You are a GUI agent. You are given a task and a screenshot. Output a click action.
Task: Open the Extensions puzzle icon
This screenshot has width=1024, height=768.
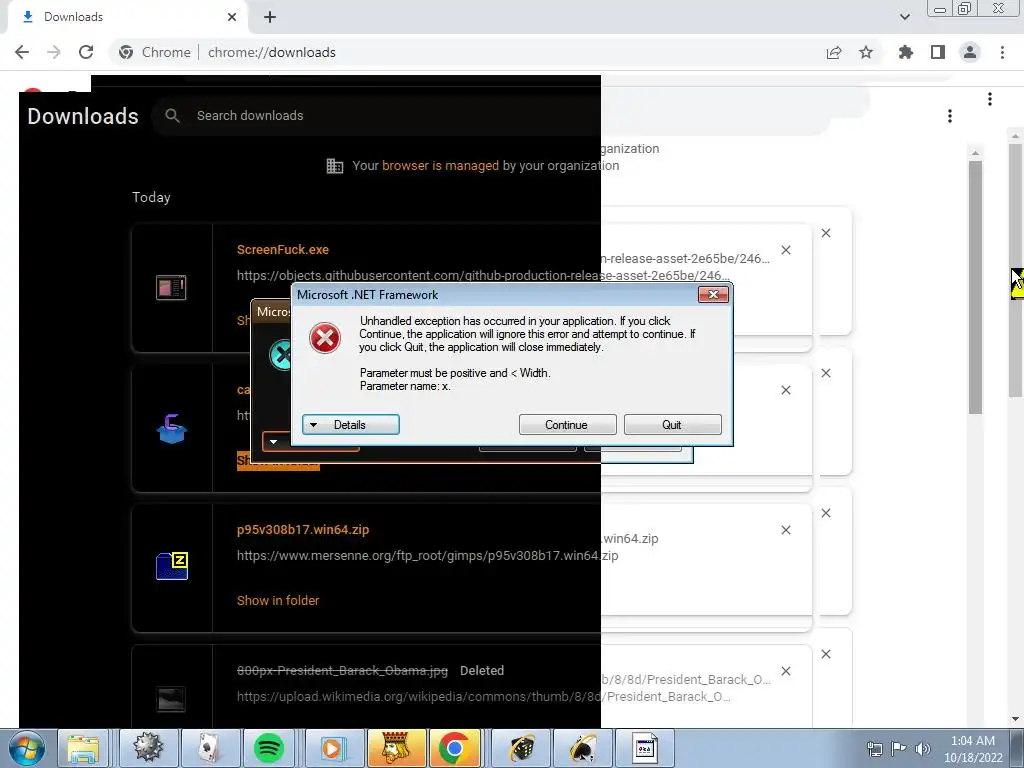[x=905, y=52]
